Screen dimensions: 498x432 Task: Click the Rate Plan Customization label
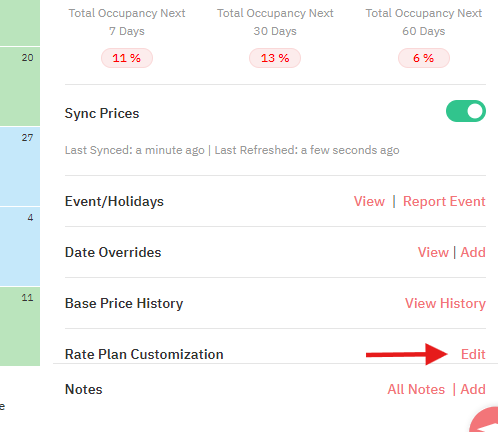pos(144,354)
